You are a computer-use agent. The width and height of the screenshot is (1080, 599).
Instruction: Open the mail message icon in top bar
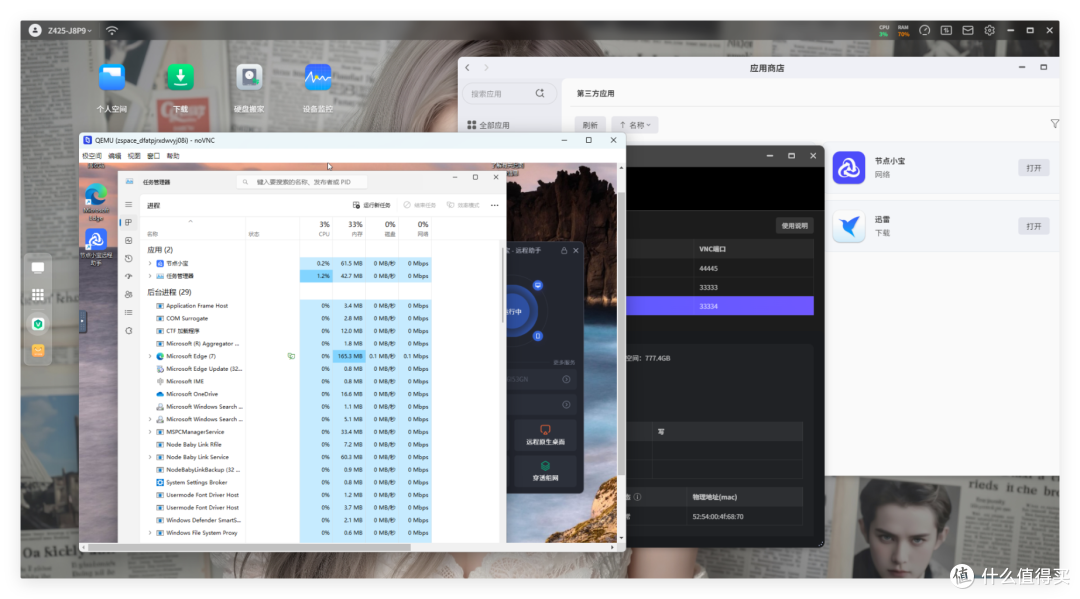click(x=968, y=30)
